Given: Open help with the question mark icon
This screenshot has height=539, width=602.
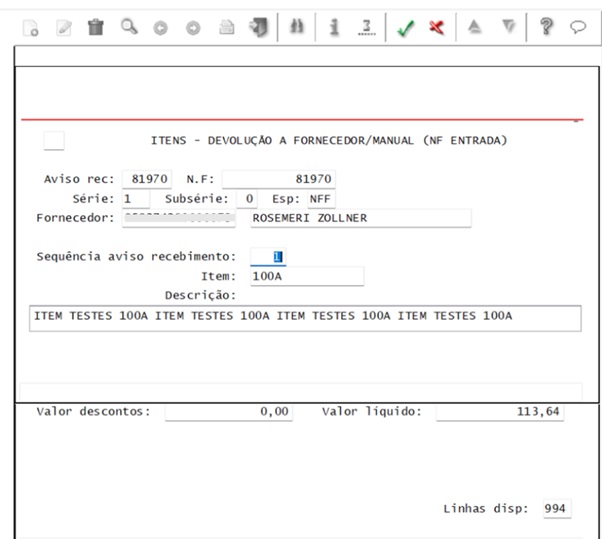Looking at the screenshot, I should pos(546,27).
